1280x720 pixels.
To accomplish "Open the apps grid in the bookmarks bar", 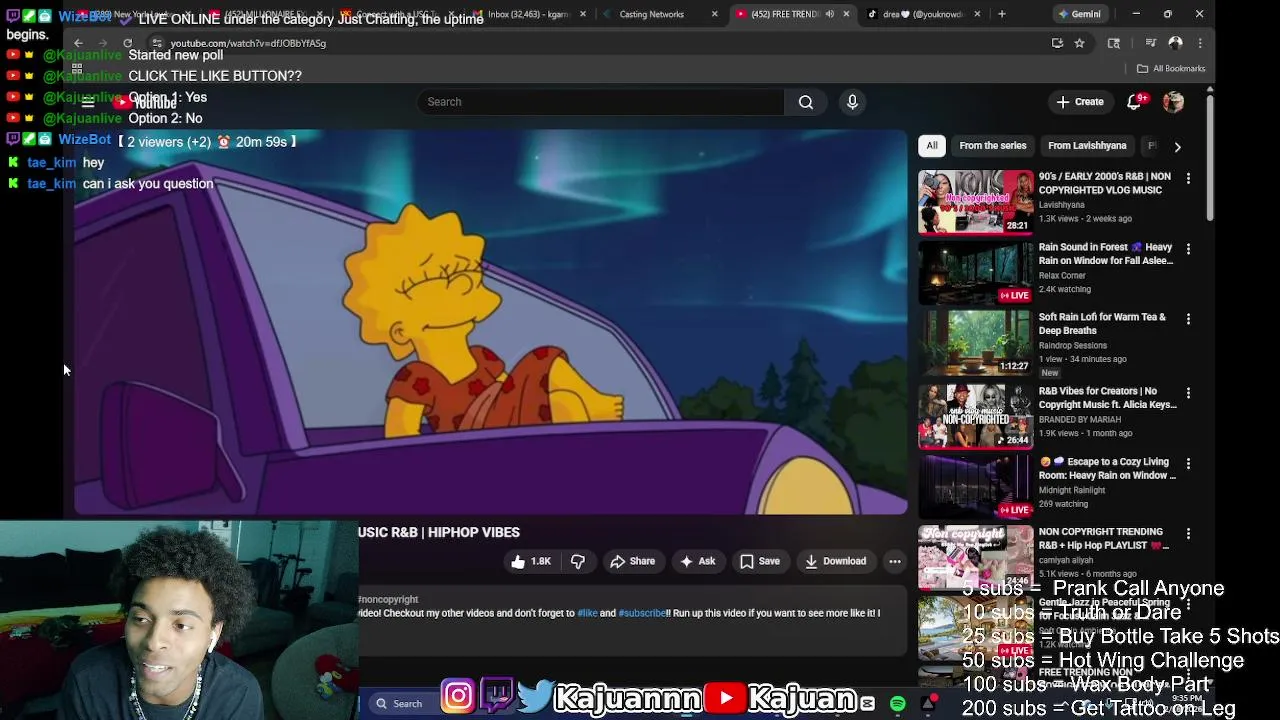I will [x=77, y=68].
